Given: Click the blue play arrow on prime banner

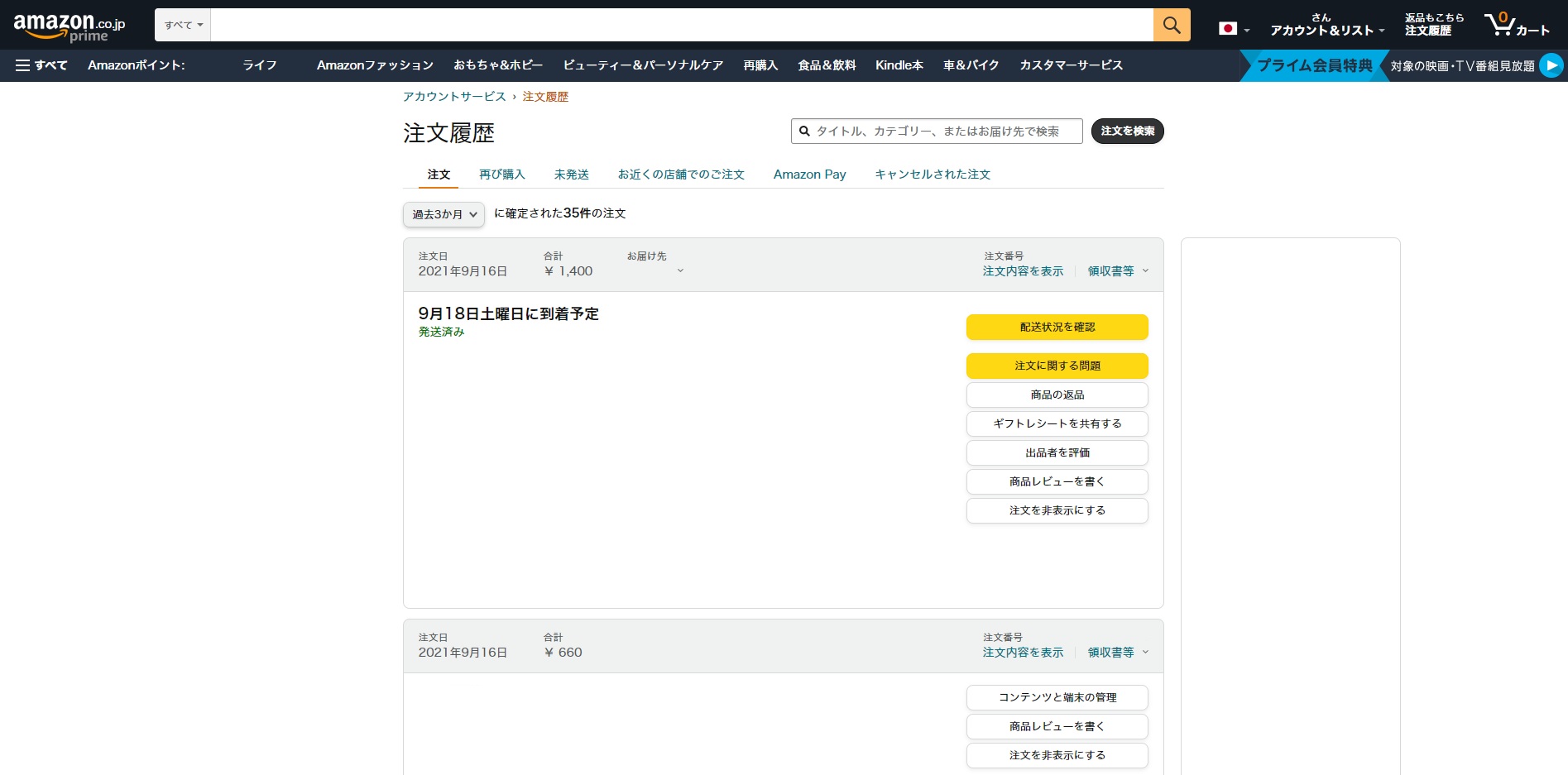Looking at the screenshot, I should coord(1551,65).
